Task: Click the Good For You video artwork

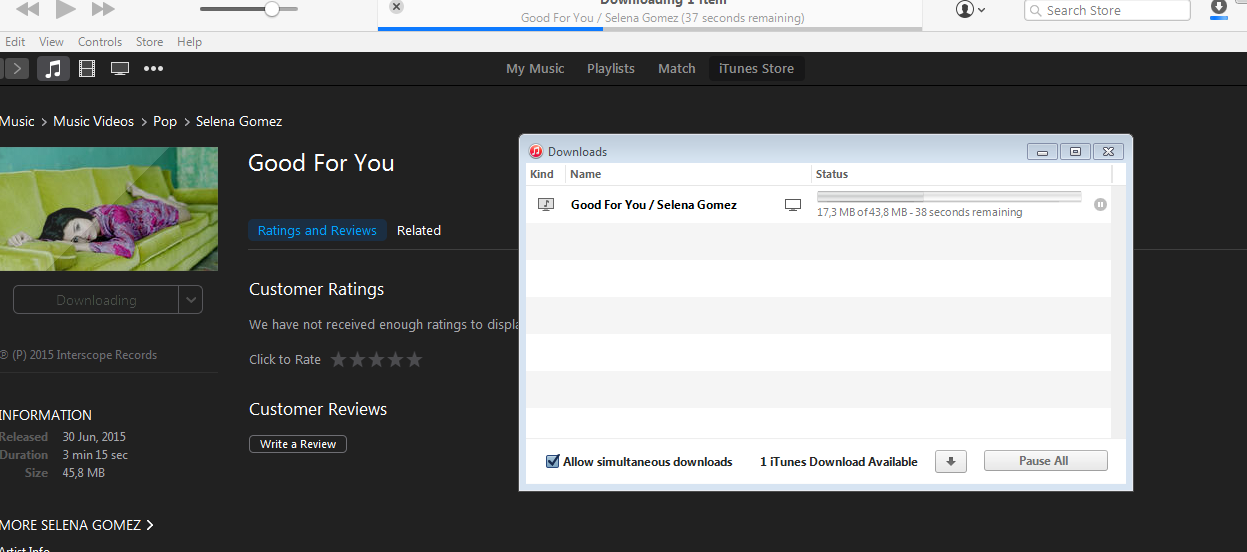Action: 109,209
